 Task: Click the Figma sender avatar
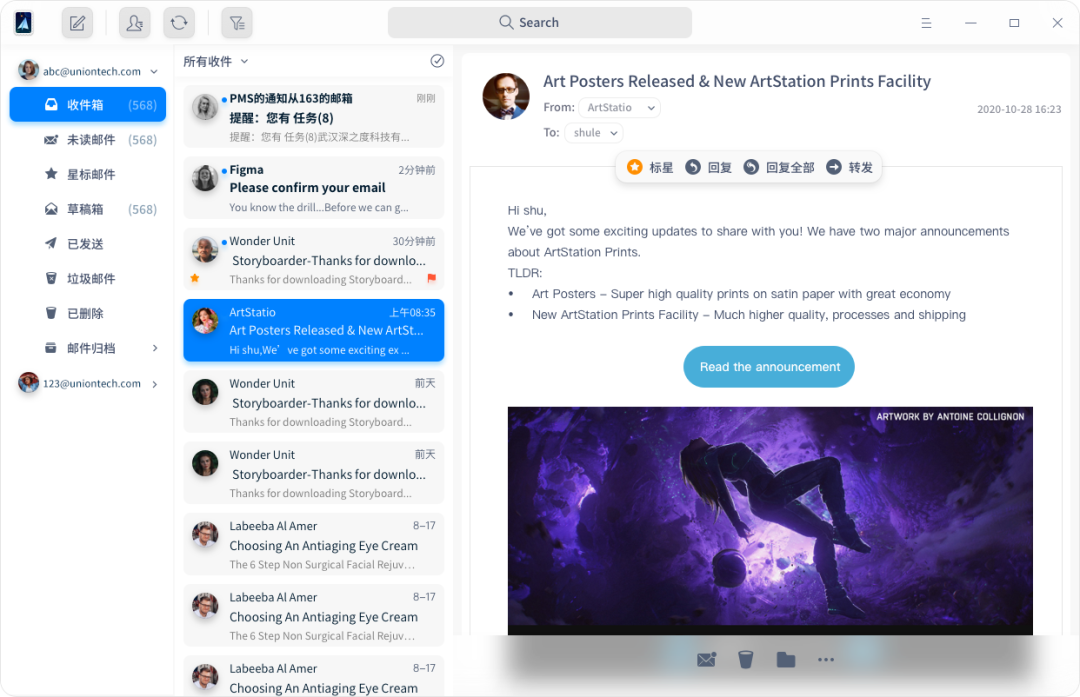tap(205, 178)
